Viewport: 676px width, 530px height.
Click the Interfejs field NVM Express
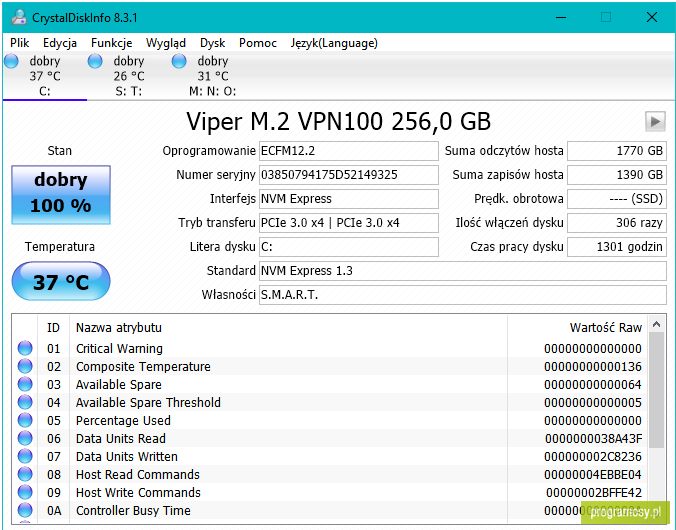(348, 199)
